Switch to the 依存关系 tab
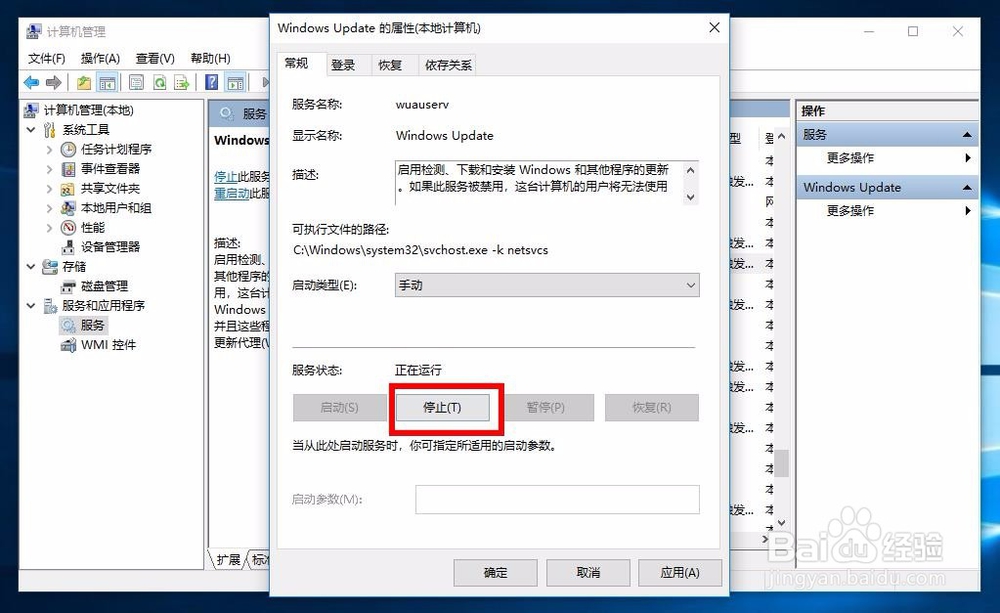 click(x=448, y=65)
